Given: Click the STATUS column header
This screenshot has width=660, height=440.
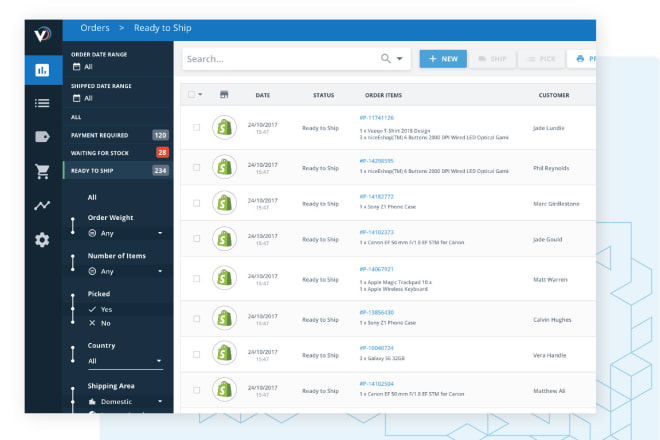Looking at the screenshot, I should point(323,95).
